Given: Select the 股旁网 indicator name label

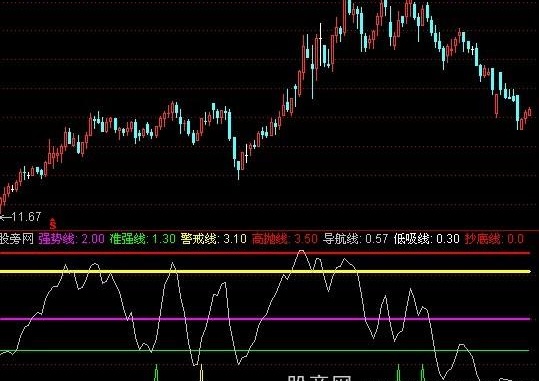Looking at the screenshot, I should (x=17, y=238).
